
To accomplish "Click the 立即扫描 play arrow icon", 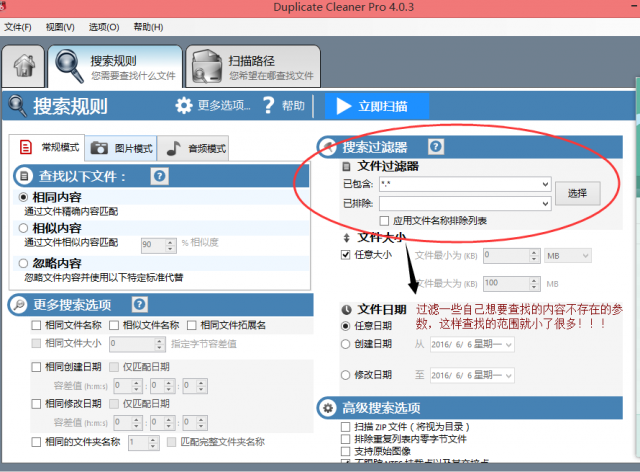I will [x=343, y=106].
